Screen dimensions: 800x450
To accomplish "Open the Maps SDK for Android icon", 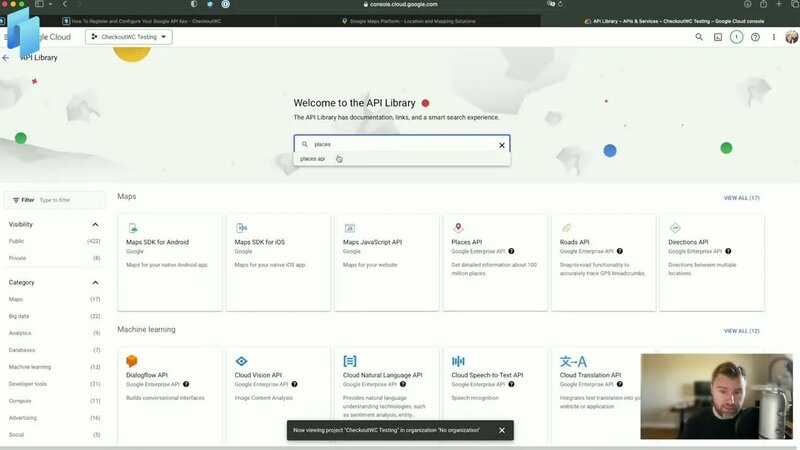I will click(133, 228).
